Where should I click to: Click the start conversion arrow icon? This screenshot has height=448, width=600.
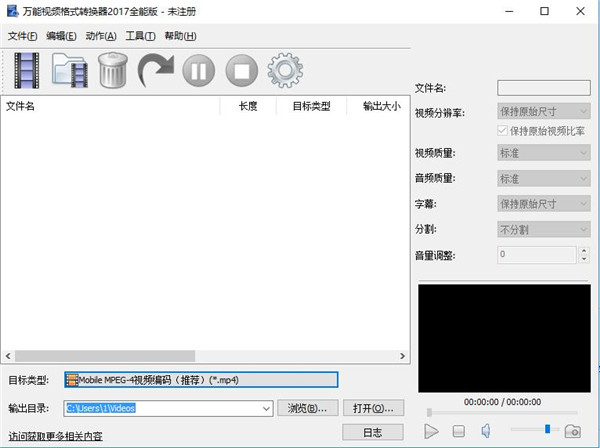(x=155, y=71)
